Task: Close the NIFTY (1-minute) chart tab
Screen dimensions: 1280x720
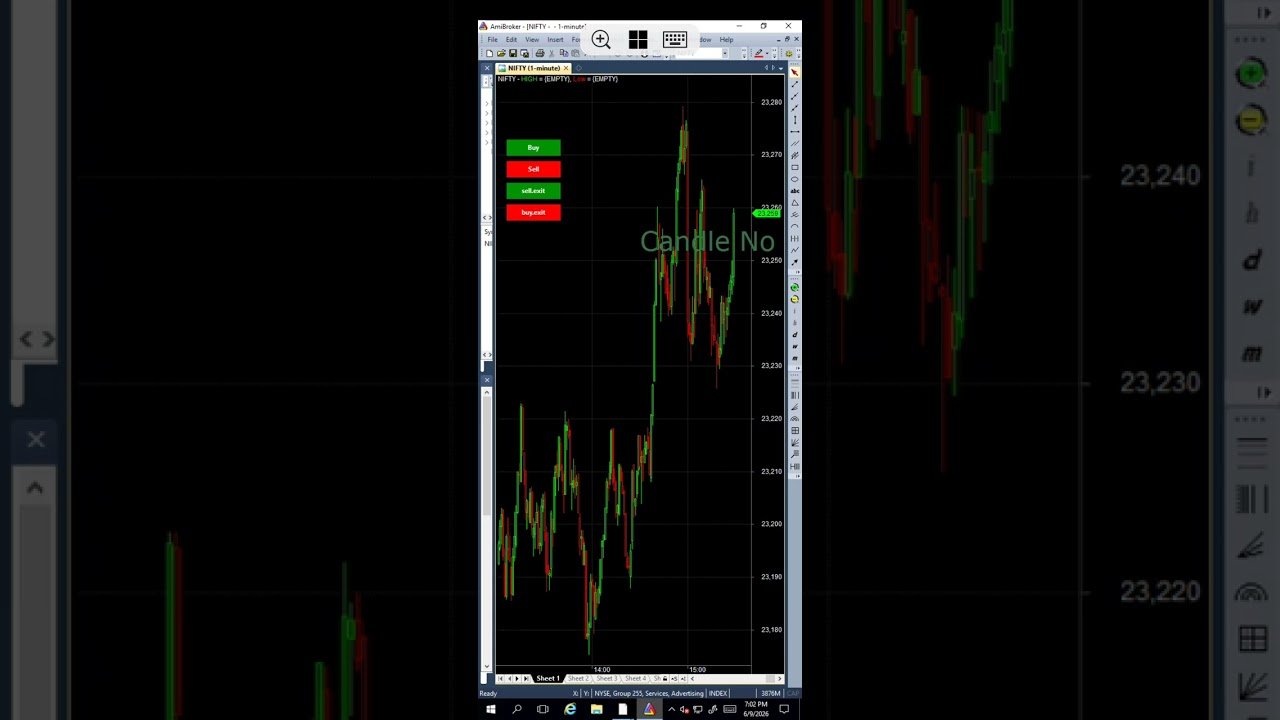Action: 566,68
